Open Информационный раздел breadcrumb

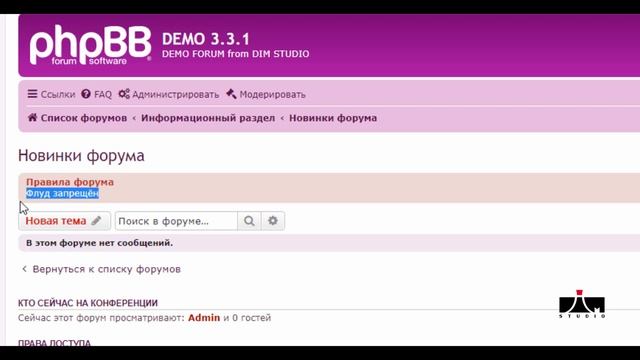208,118
